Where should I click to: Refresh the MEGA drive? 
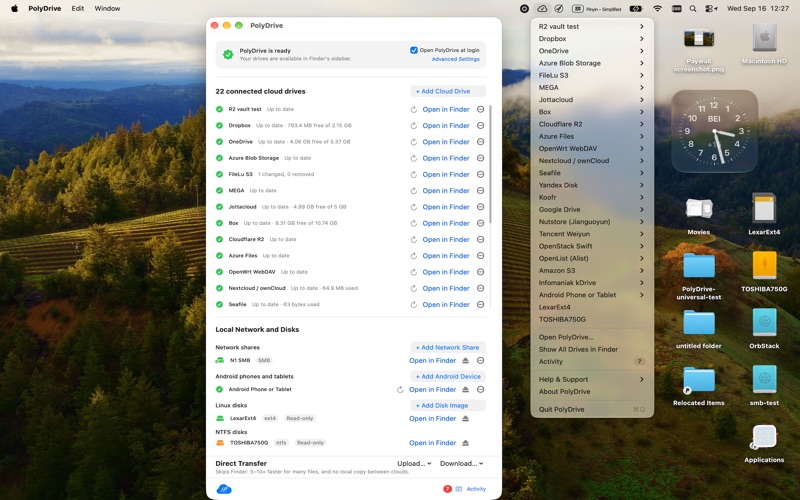pos(414,191)
